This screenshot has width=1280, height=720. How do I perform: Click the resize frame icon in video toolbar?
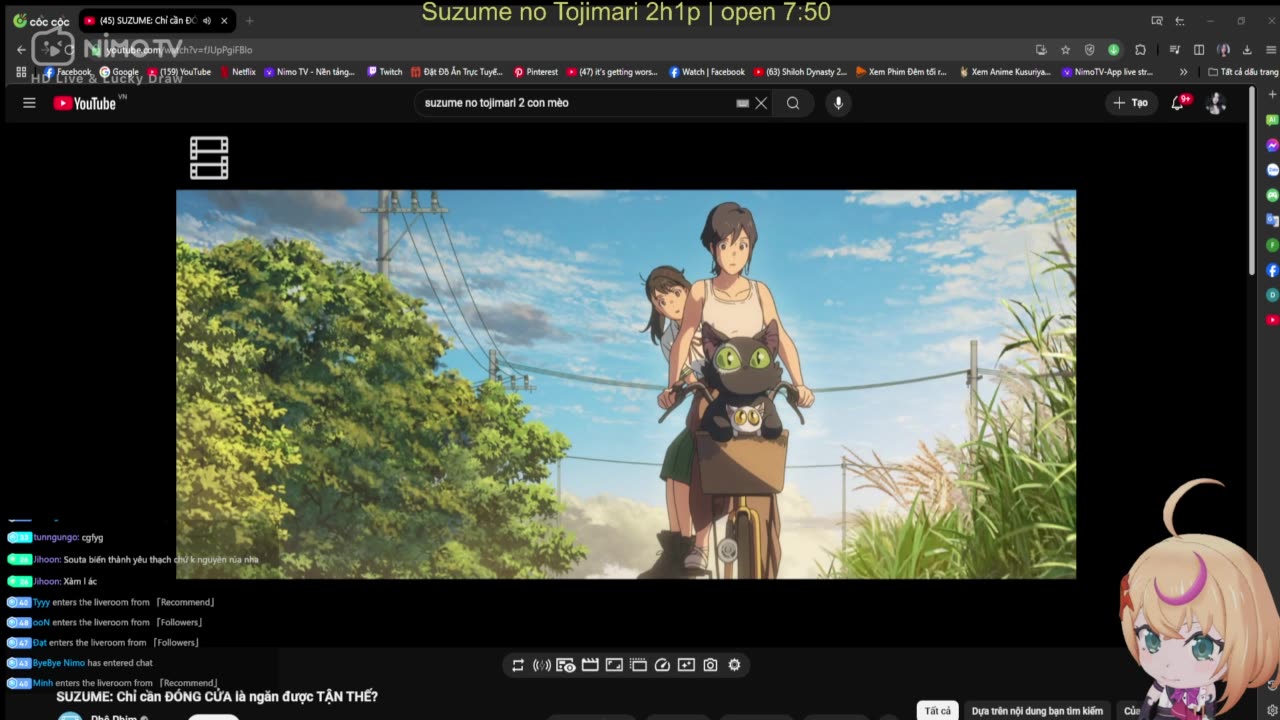(x=614, y=665)
